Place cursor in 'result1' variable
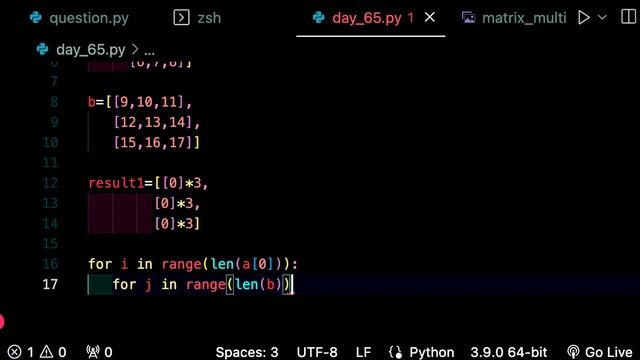 (x=116, y=183)
